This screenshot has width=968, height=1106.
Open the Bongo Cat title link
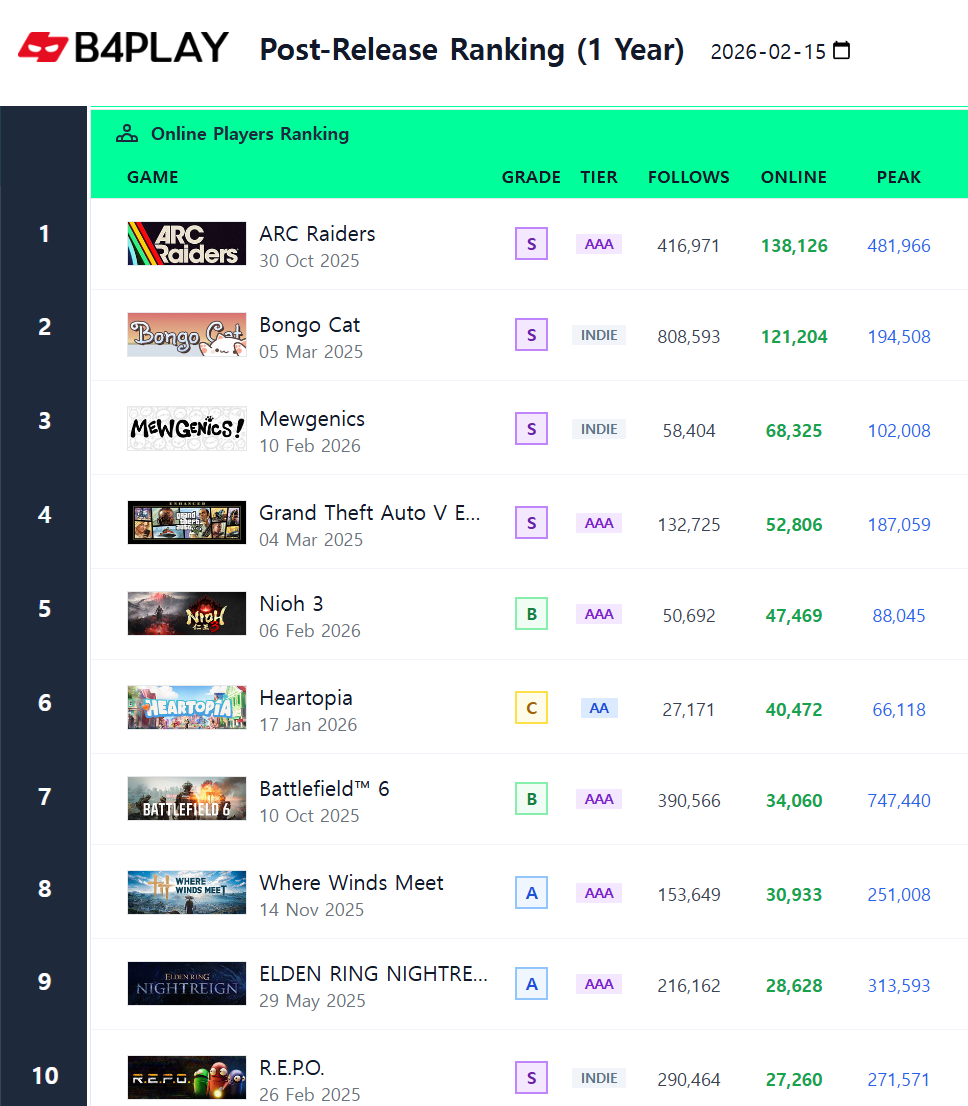click(310, 324)
